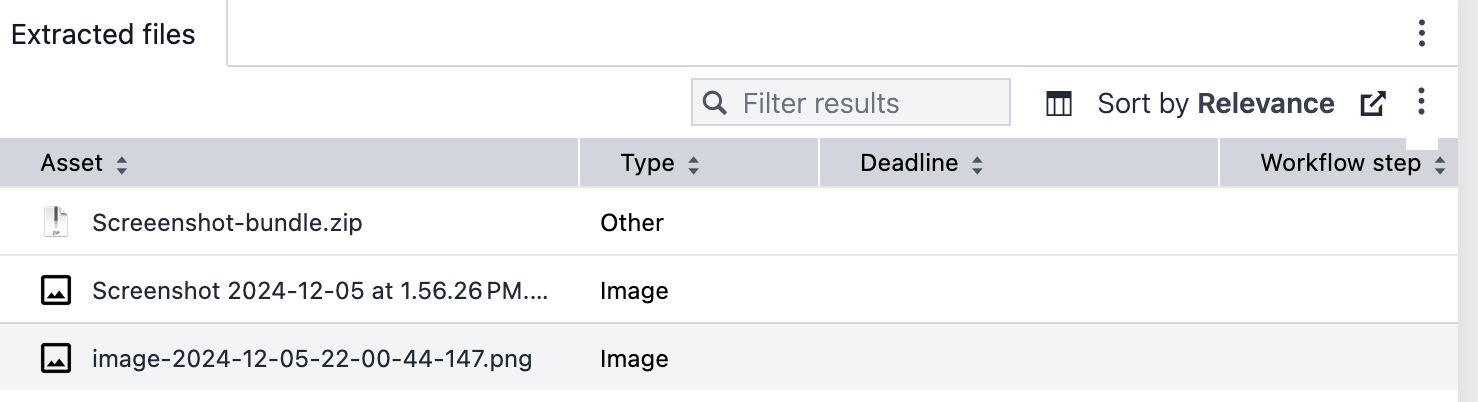The height and width of the screenshot is (402, 1478).
Task: Open Screeenshot-bundle.zip asset
Action: click(x=227, y=223)
